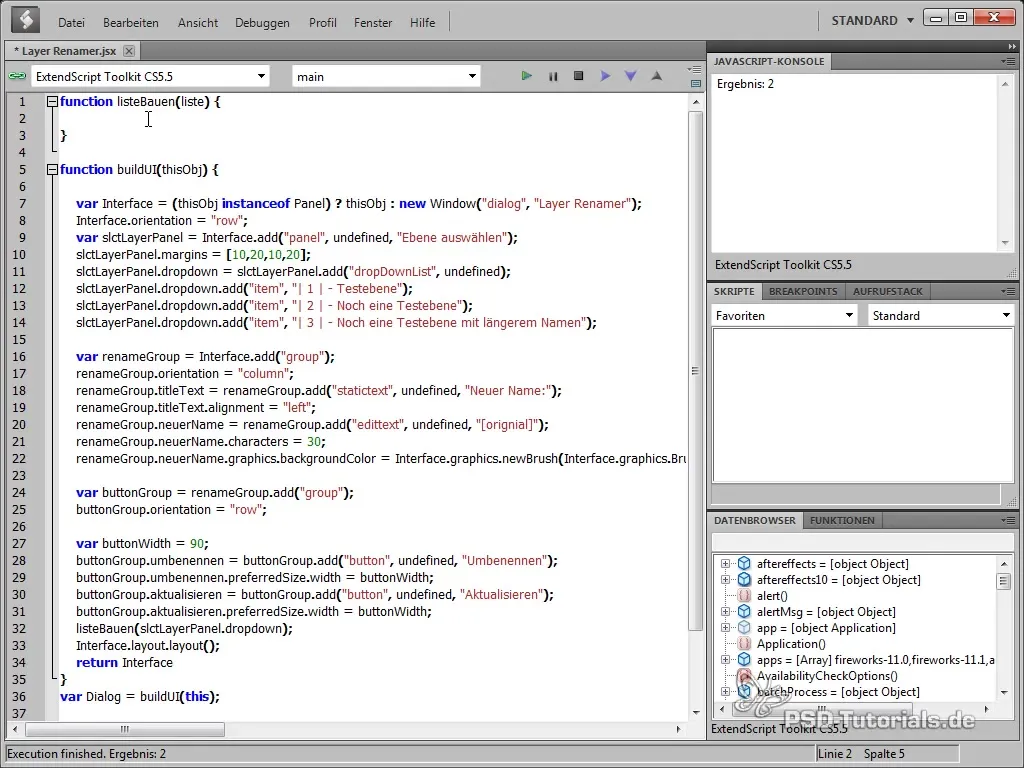The image size is (1024, 768).
Task: Click the editor horizontal scrollbar thumb
Action: pyautogui.click(x=124, y=729)
